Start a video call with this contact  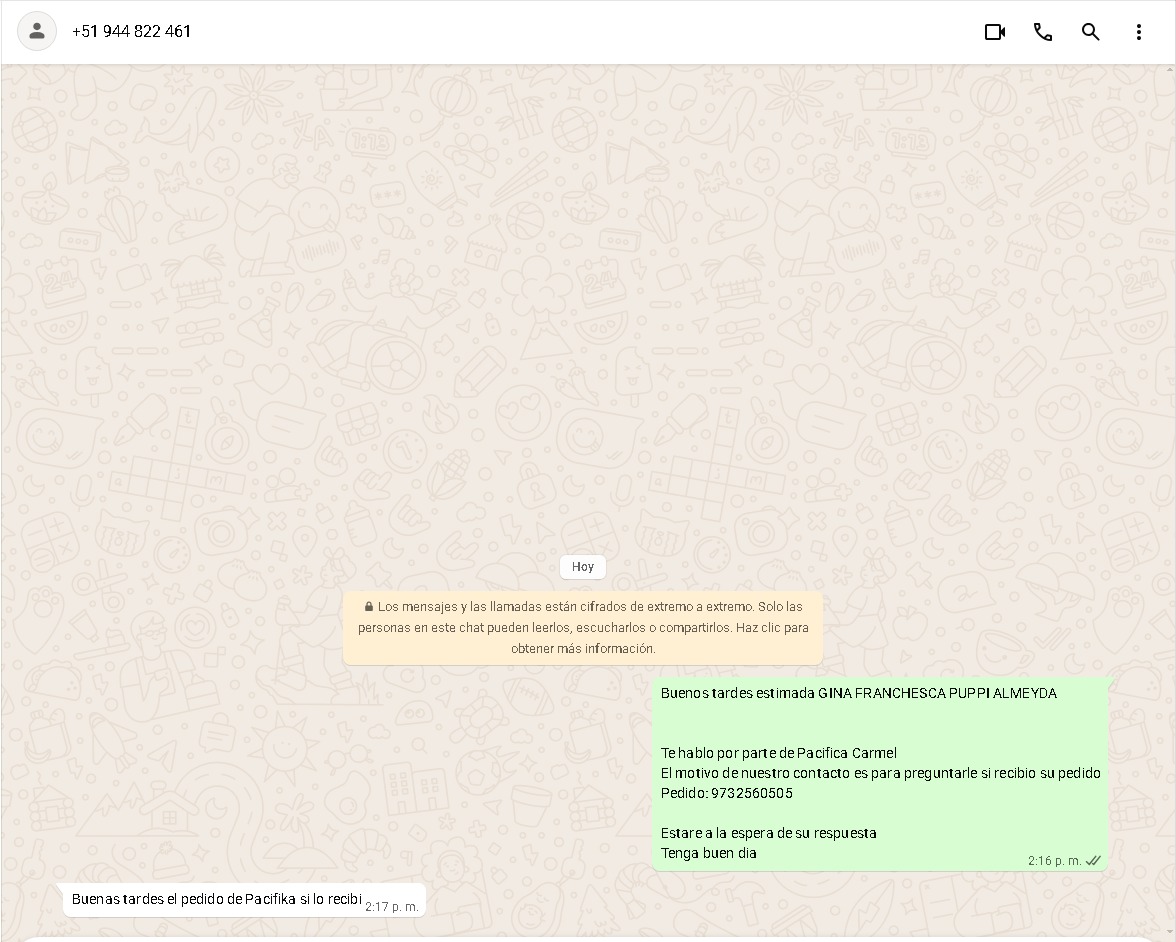(x=994, y=32)
